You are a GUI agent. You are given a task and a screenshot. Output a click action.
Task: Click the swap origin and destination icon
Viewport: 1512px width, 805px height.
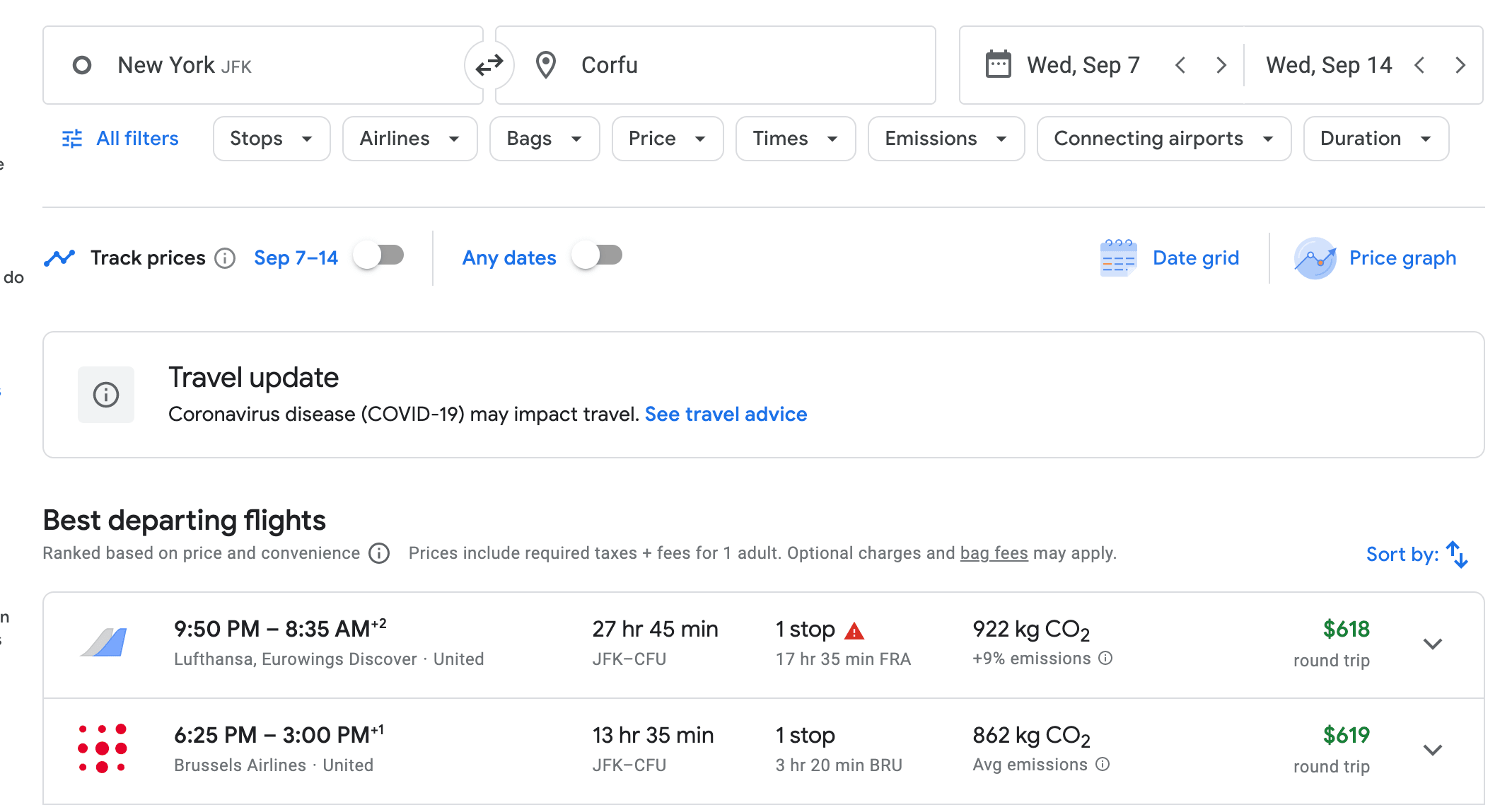coord(489,65)
